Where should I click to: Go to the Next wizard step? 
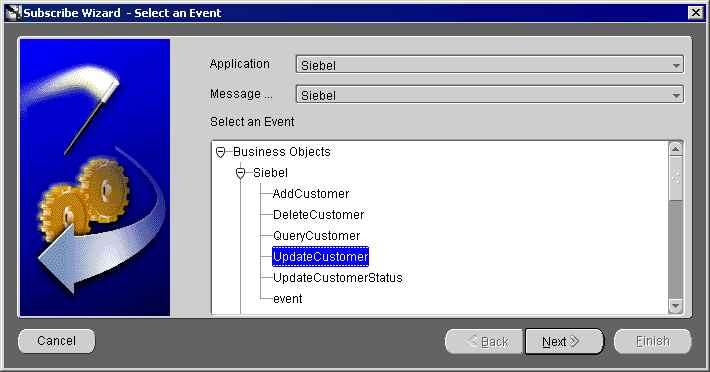click(x=564, y=341)
